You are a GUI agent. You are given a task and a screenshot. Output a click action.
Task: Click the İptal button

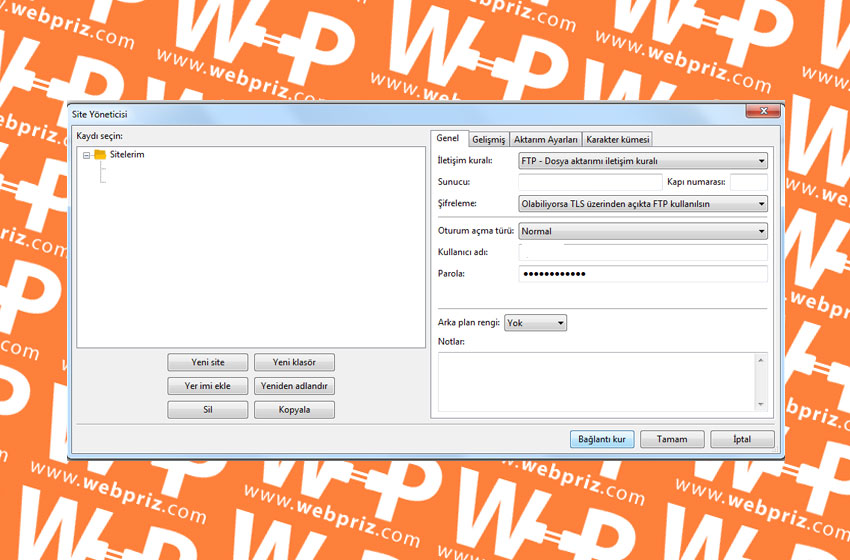coord(742,439)
